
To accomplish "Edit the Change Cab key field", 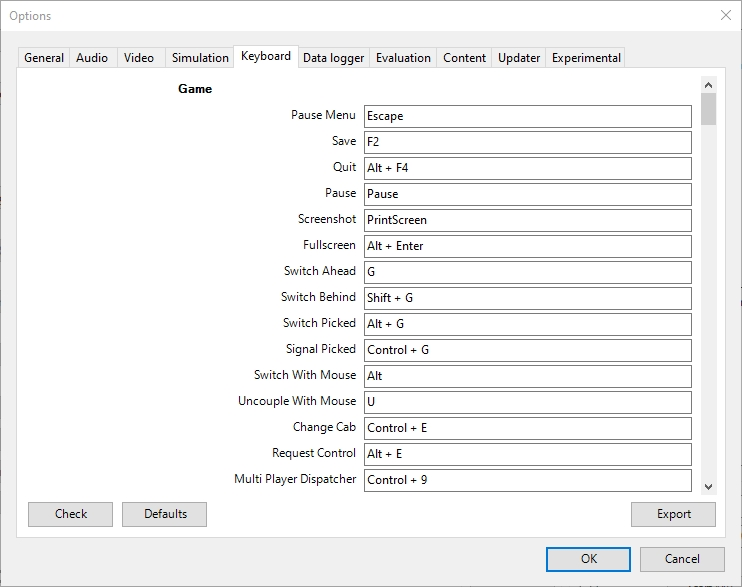I will 527,428.
